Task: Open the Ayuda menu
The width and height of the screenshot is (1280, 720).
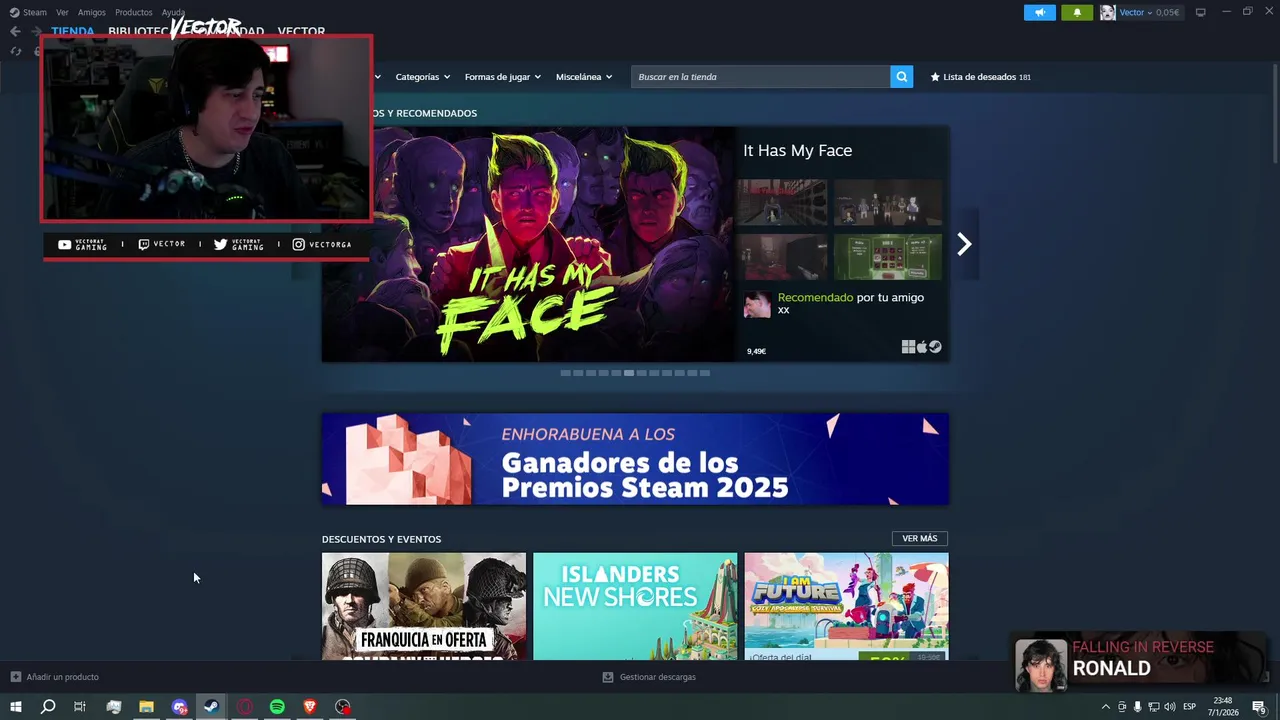Action: click(x=173, y=12)
